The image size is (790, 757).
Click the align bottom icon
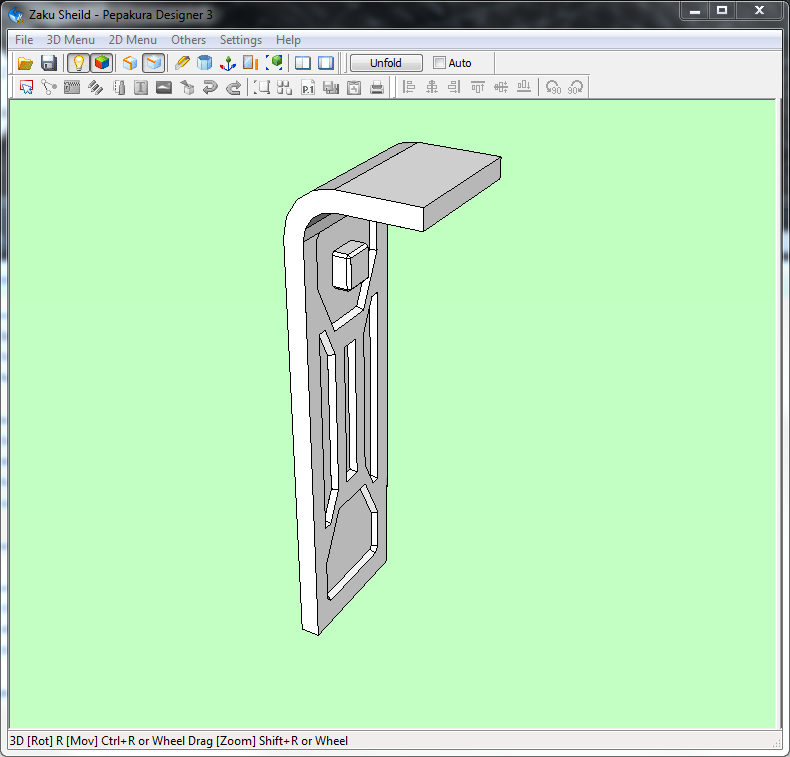524,87
